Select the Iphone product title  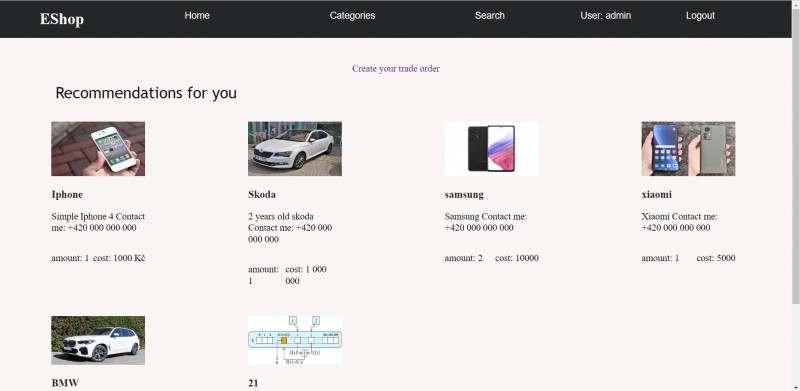[x=67, y=194]
